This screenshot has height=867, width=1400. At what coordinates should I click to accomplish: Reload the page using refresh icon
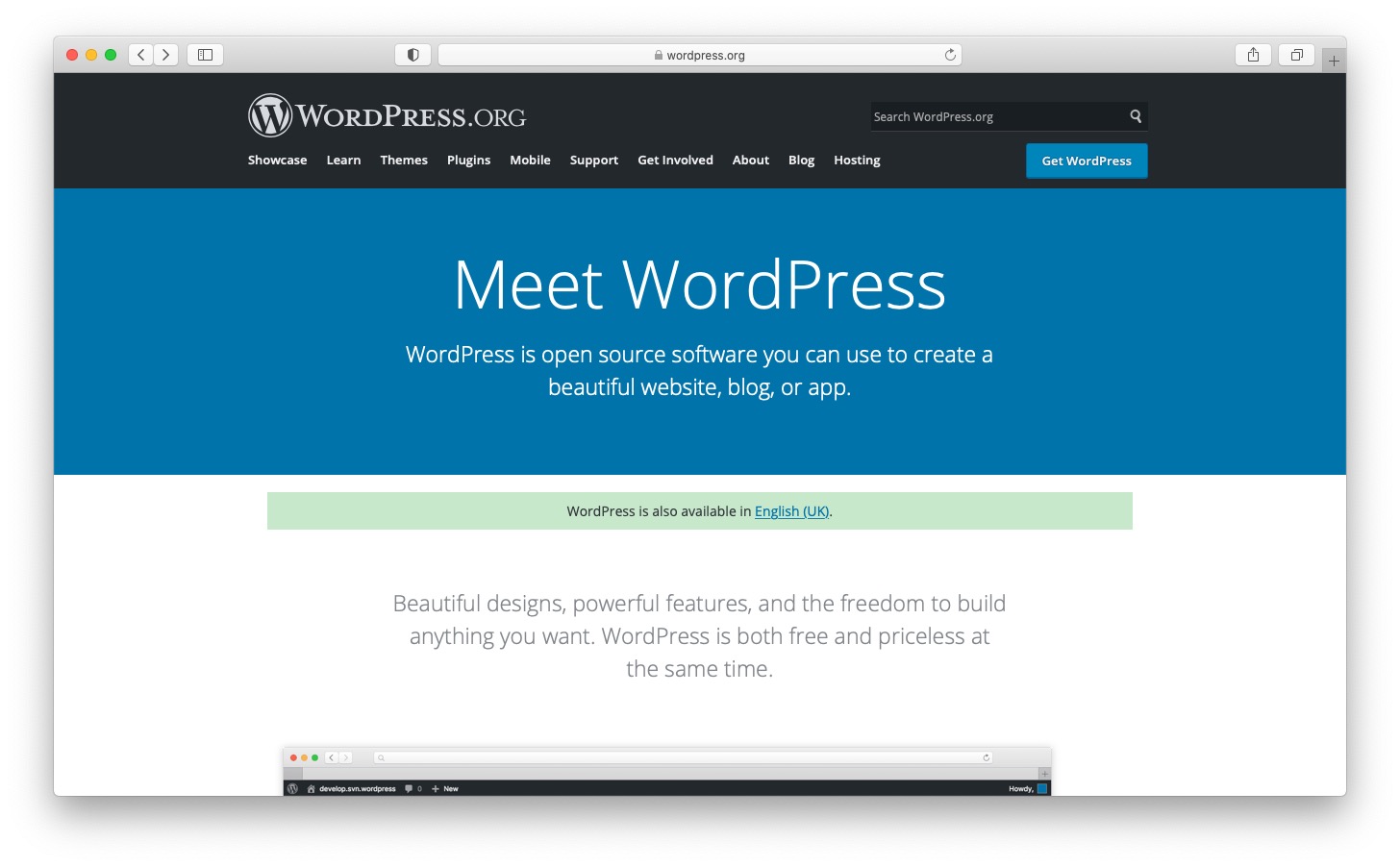tap(950, 55)
